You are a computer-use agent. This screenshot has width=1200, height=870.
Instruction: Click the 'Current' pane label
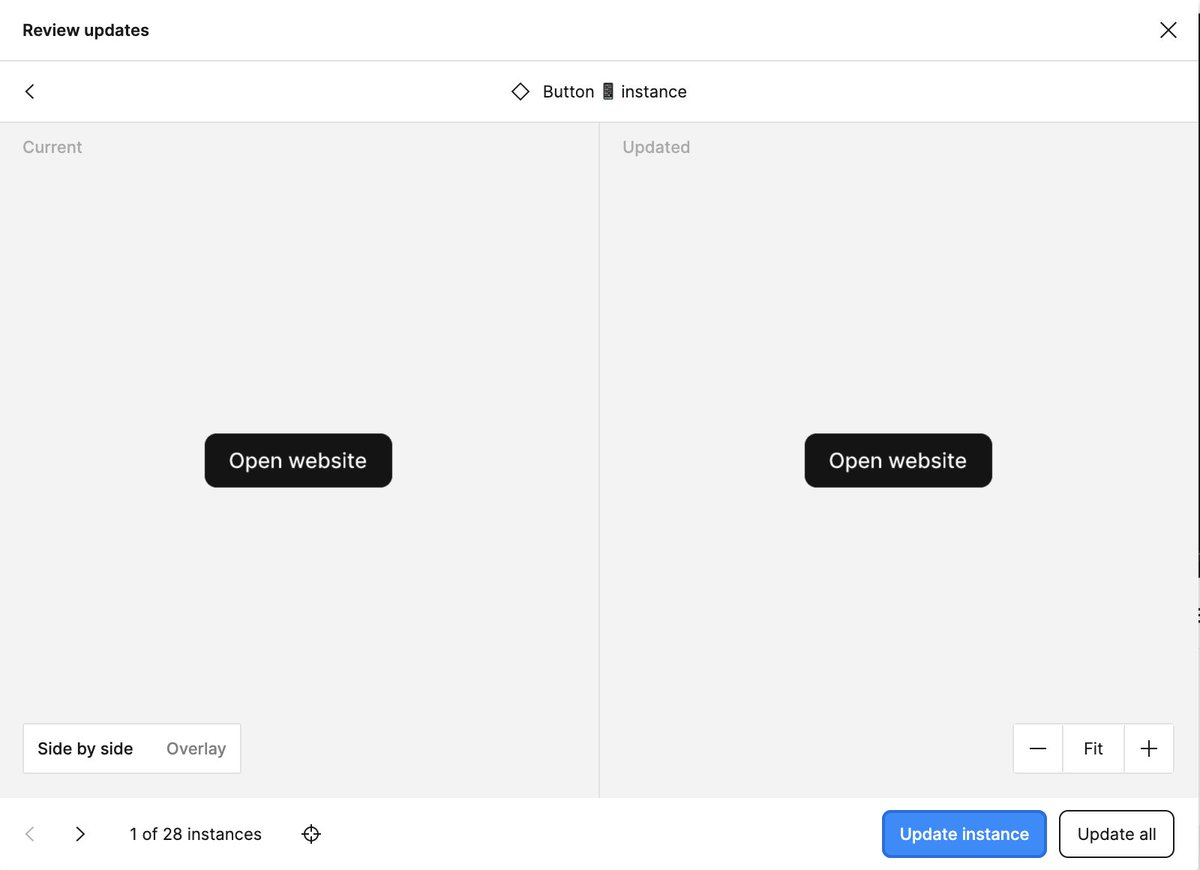click(x=52, y=147)
